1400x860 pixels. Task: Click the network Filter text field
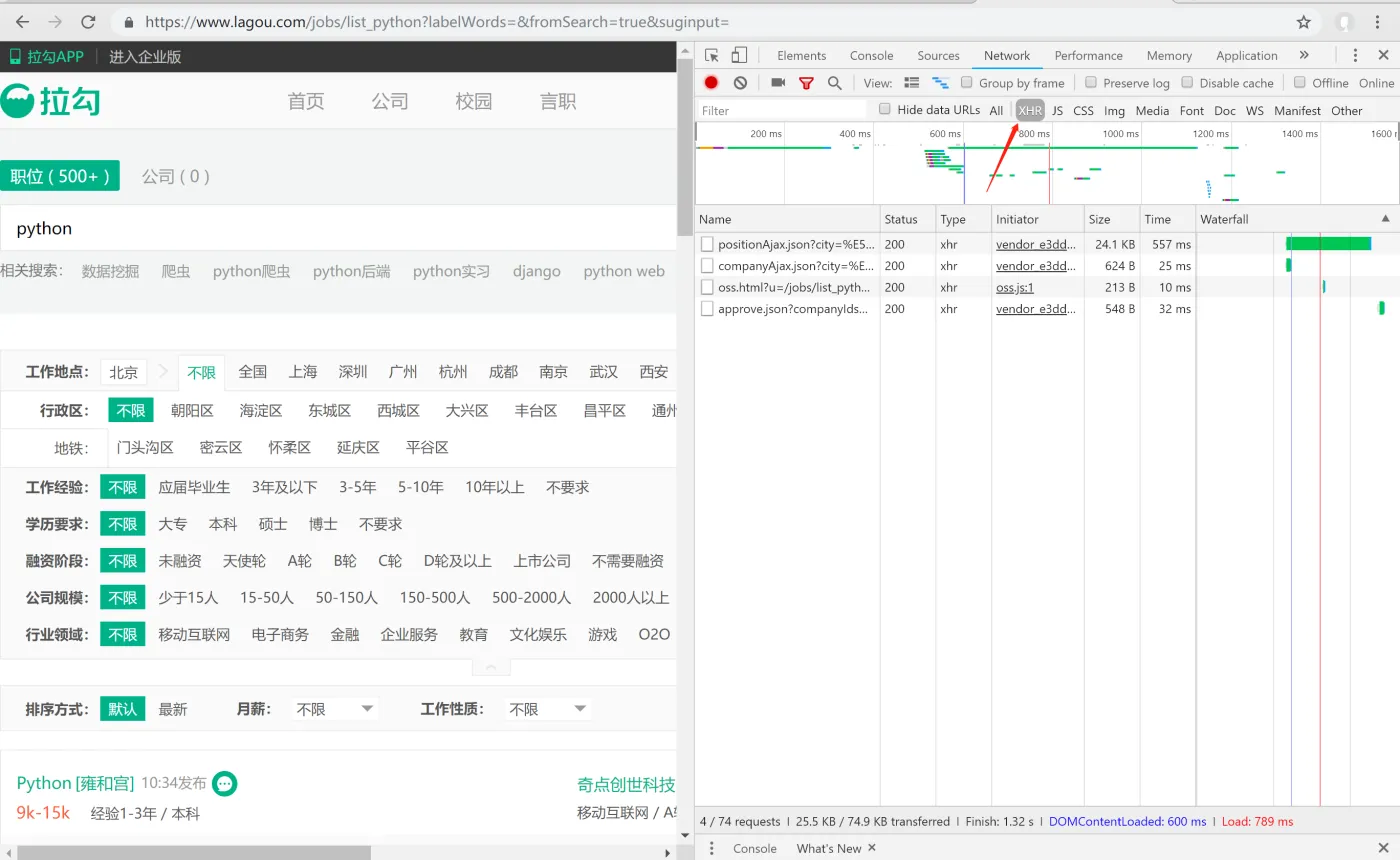(780, 110)
